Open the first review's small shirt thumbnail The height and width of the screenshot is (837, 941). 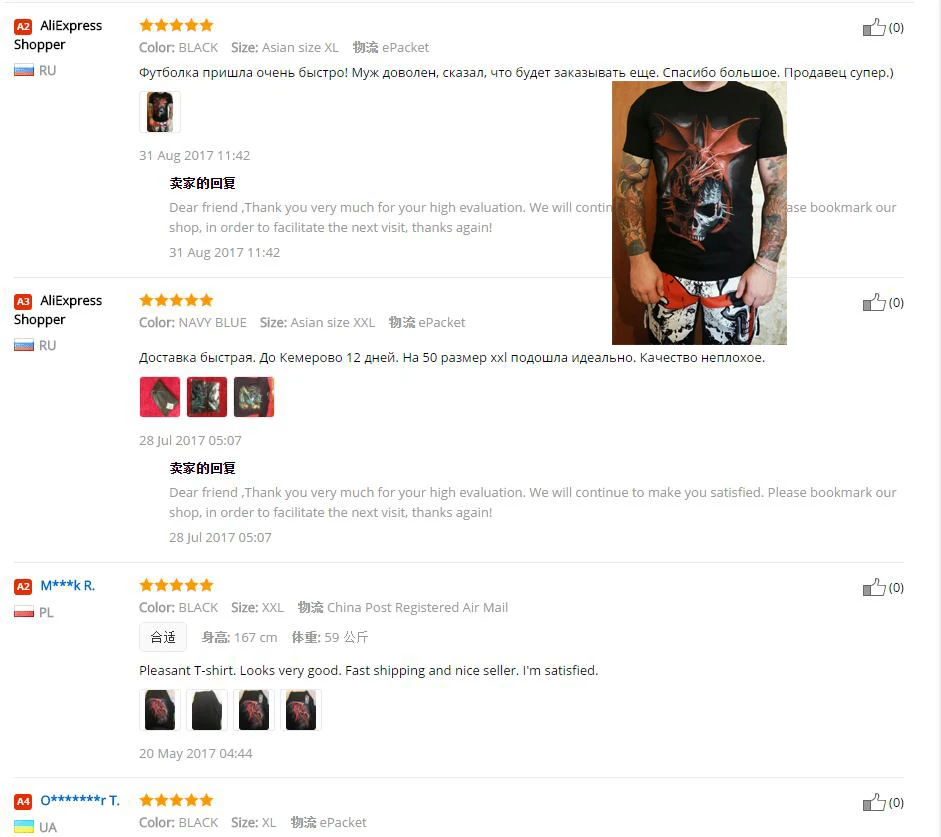coord(160,112)
